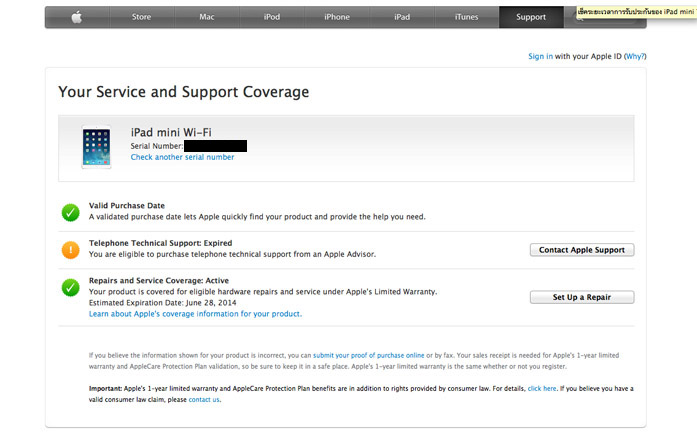Viewport: 697px width, 432px height.
Task: Click the iPad mini product thumbnail
Action: 98,146
